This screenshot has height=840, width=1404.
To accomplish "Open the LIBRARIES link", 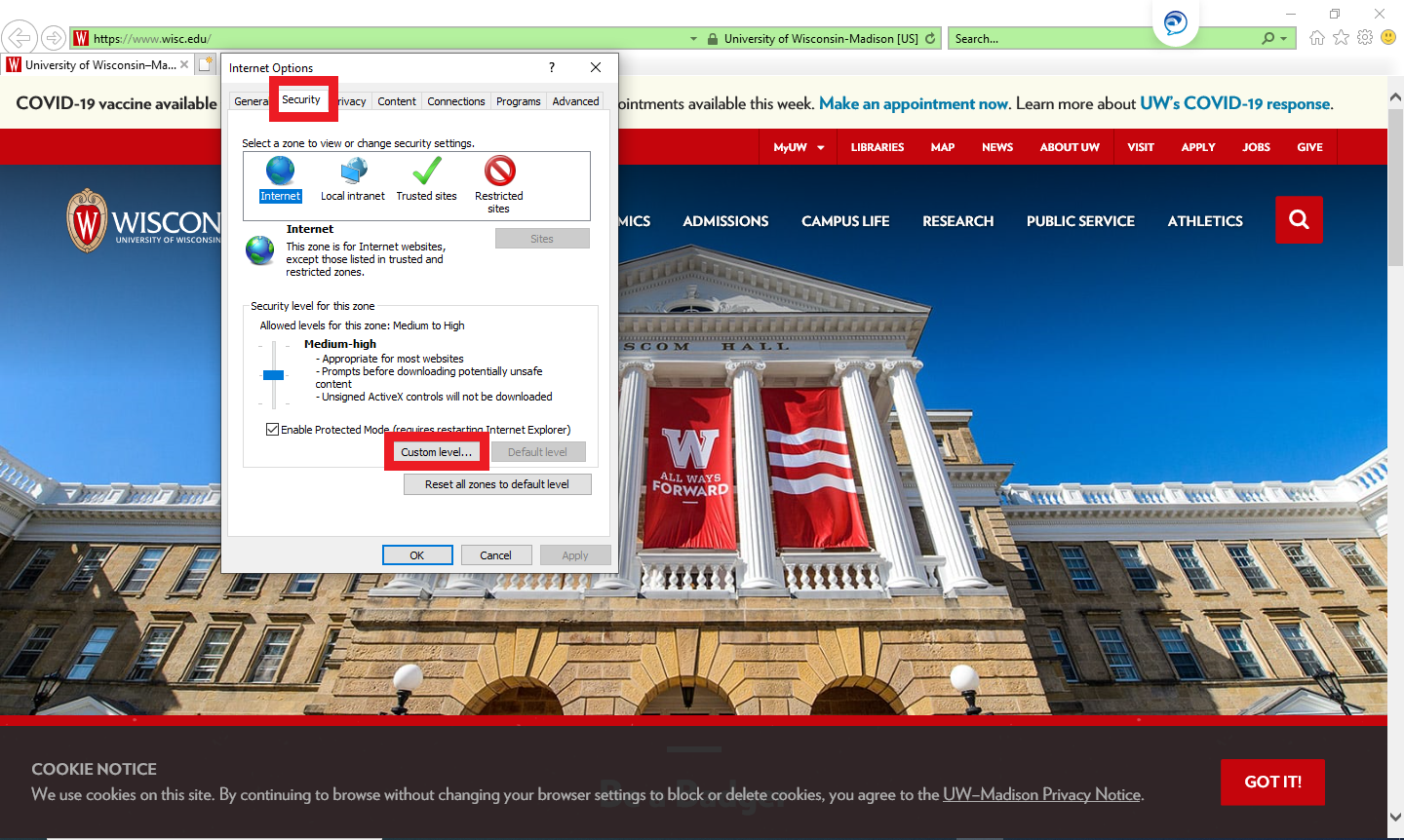I will (x=877, y=147).
